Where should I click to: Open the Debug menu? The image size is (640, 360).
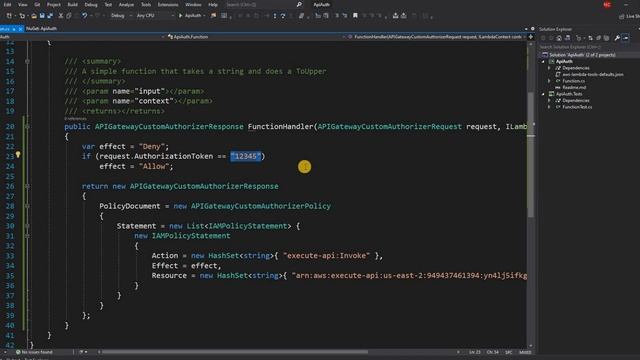point(91,4)
